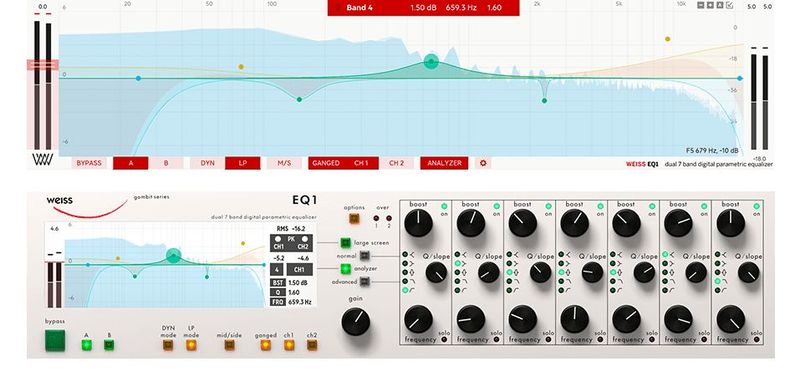Toggle ANALYZER in large screen toolbar

click(444, 163)
